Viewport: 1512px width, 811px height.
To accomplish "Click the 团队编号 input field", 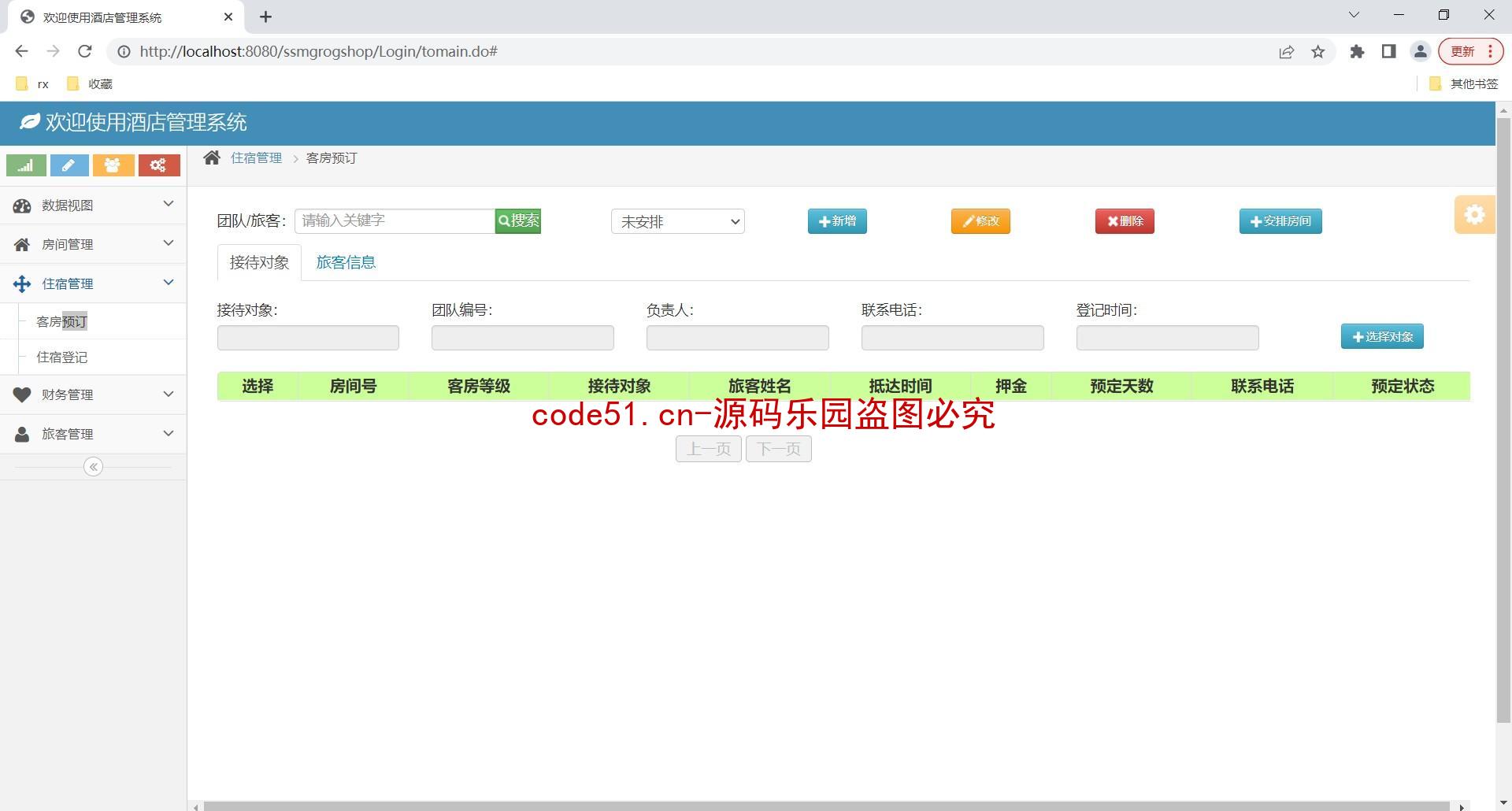I will pos(523,338).
